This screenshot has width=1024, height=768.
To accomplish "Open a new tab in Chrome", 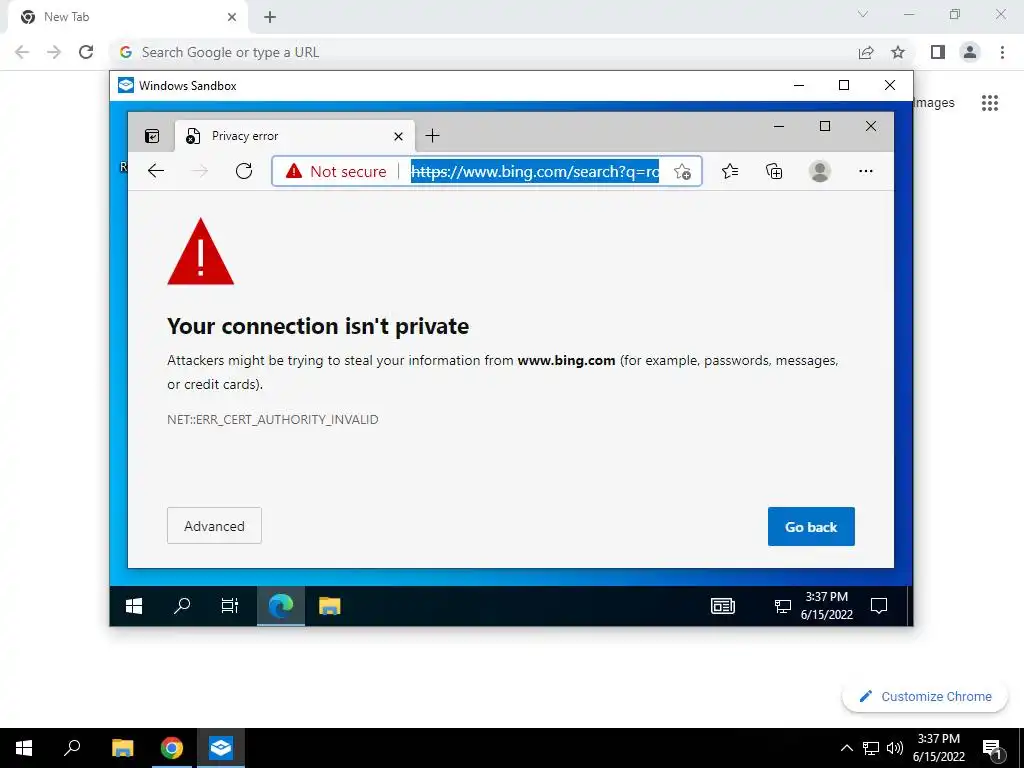I will point(270,17).
